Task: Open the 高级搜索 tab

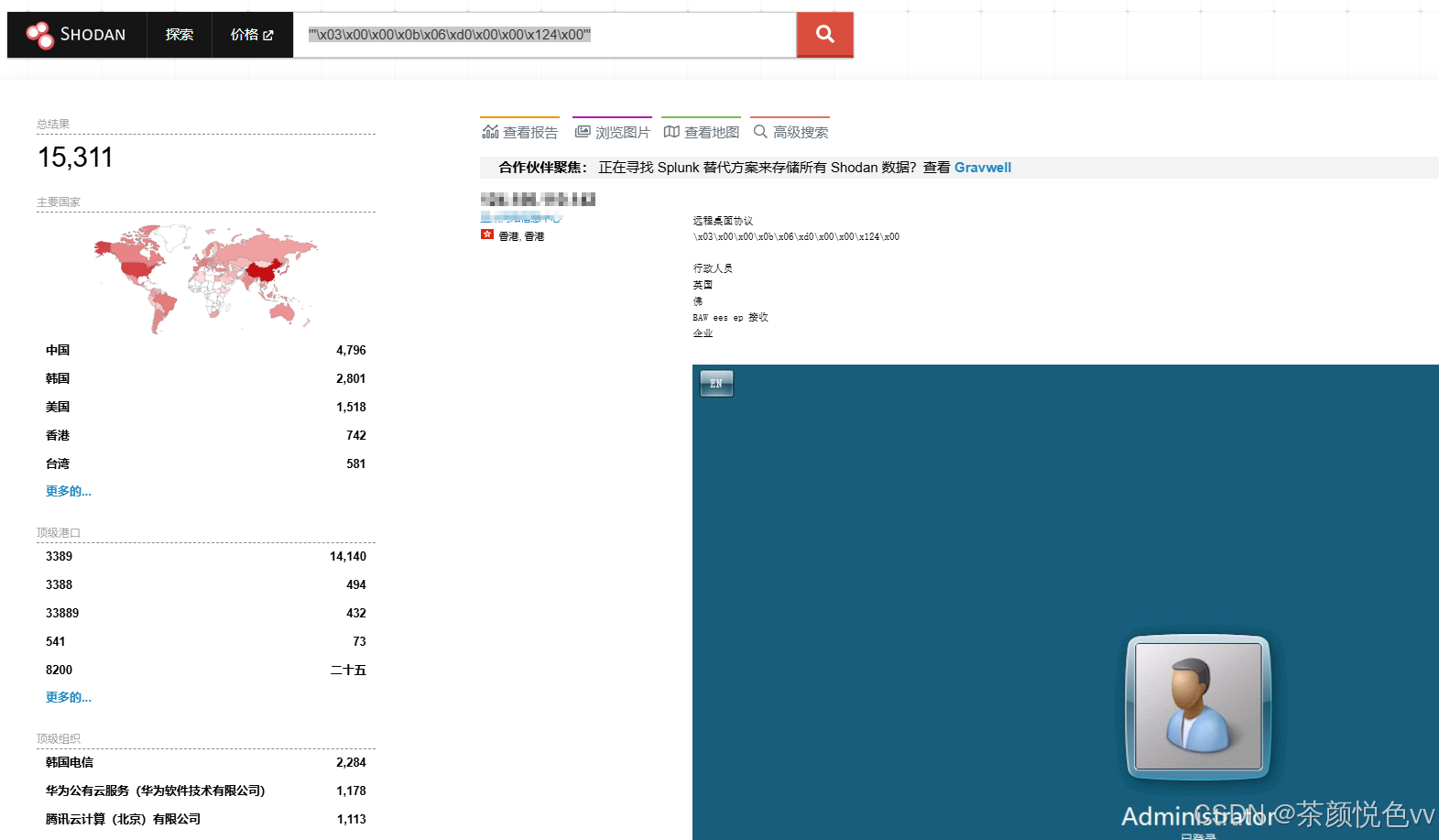Action: [x=790, y=132]
